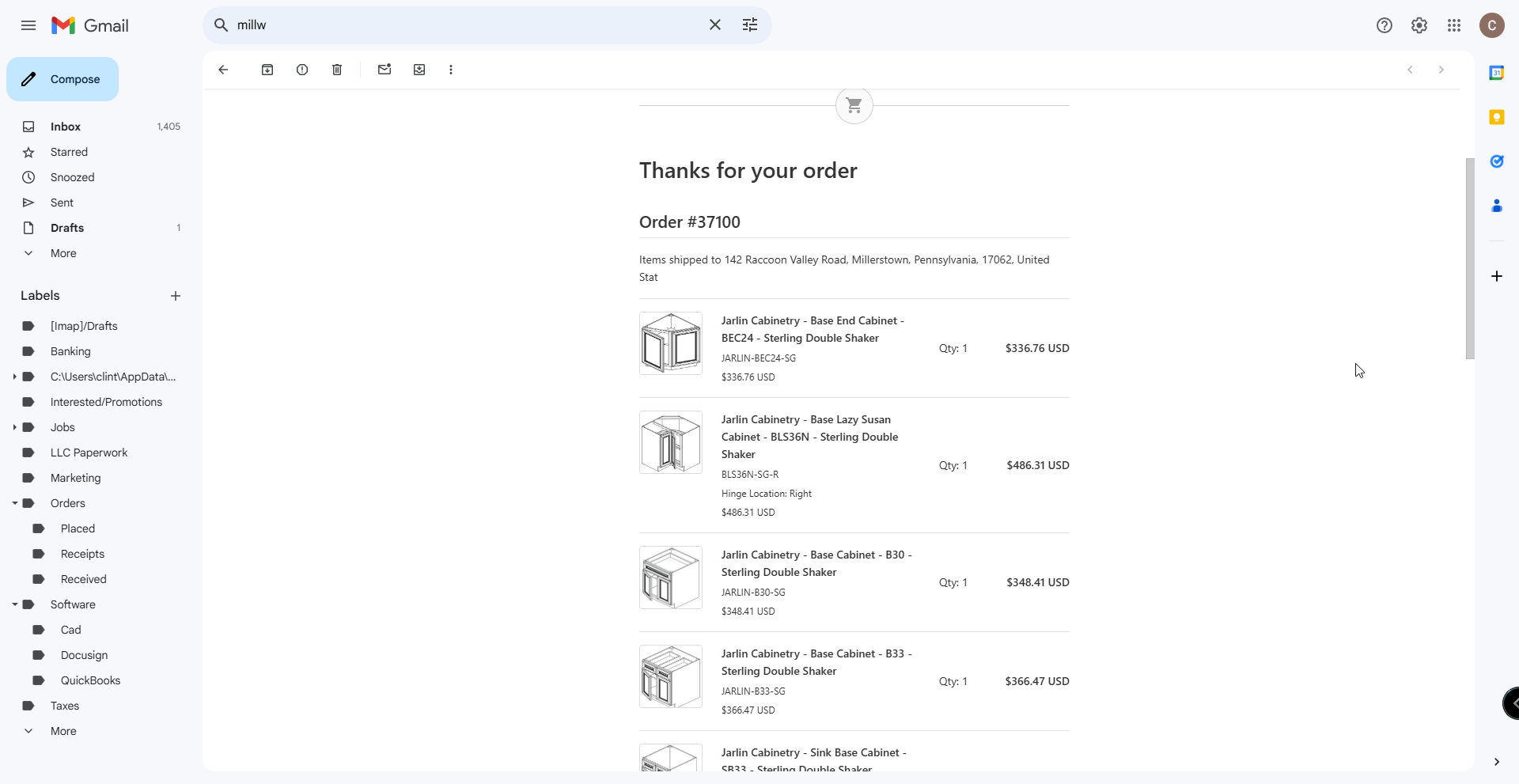Image resolution: width=1519 pixels, height=784 pixels.
Task: Open Google Tasks side panel
Action: pyautogui.click(x=1497, y=161)
